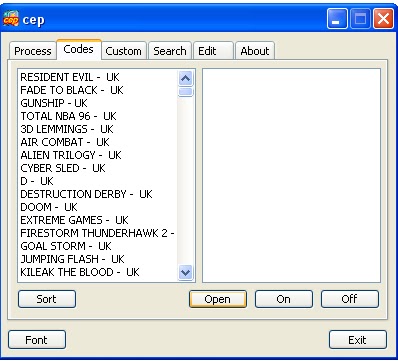
Task: Click the game list scroll up arrow
Action: [x=185, y=78]
